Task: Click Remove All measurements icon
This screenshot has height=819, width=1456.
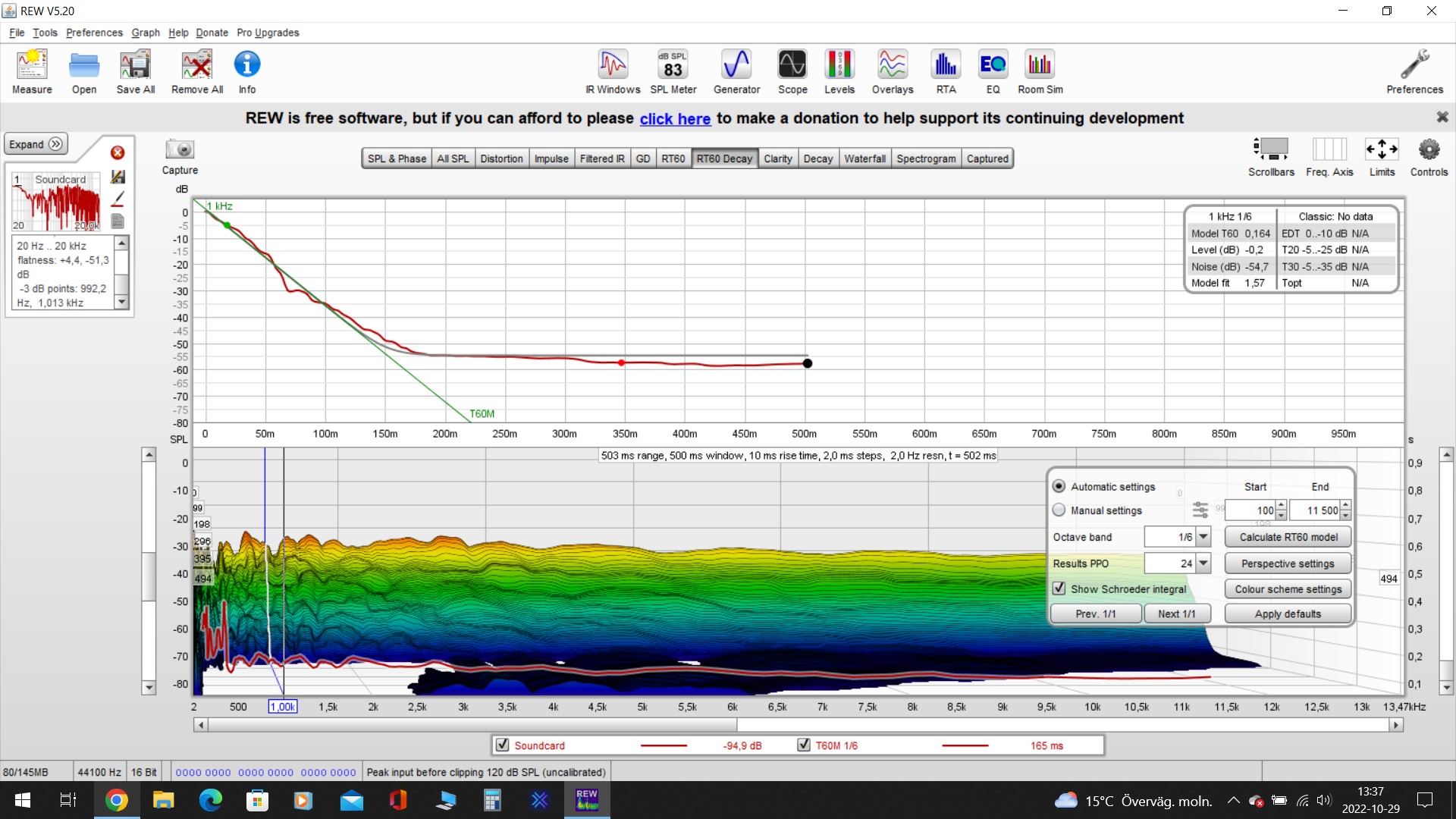Action: tap(197, 72)
